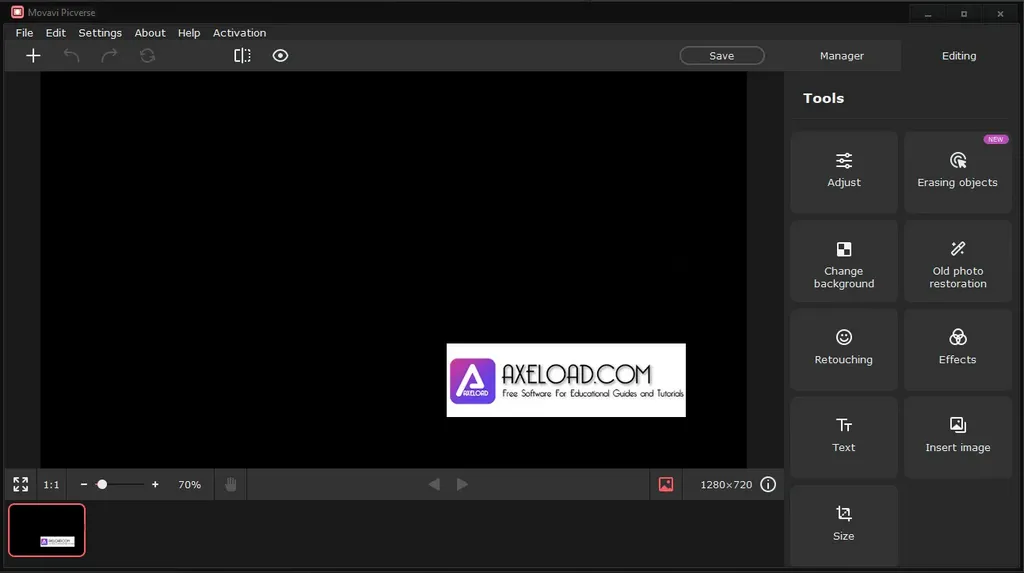1024x573 pixels.
Task: Open the Old photo restoration tool
Action: tap(957, 261)
